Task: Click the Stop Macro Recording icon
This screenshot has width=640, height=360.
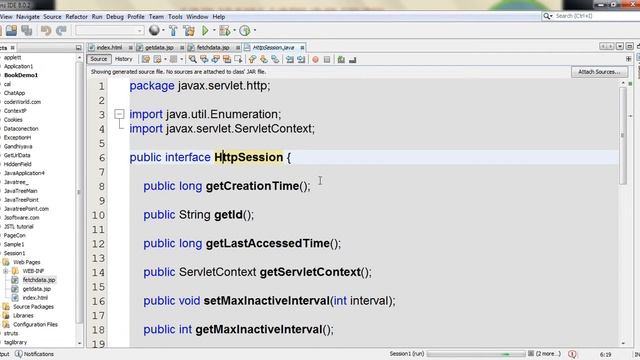Action: pos(327,60)
